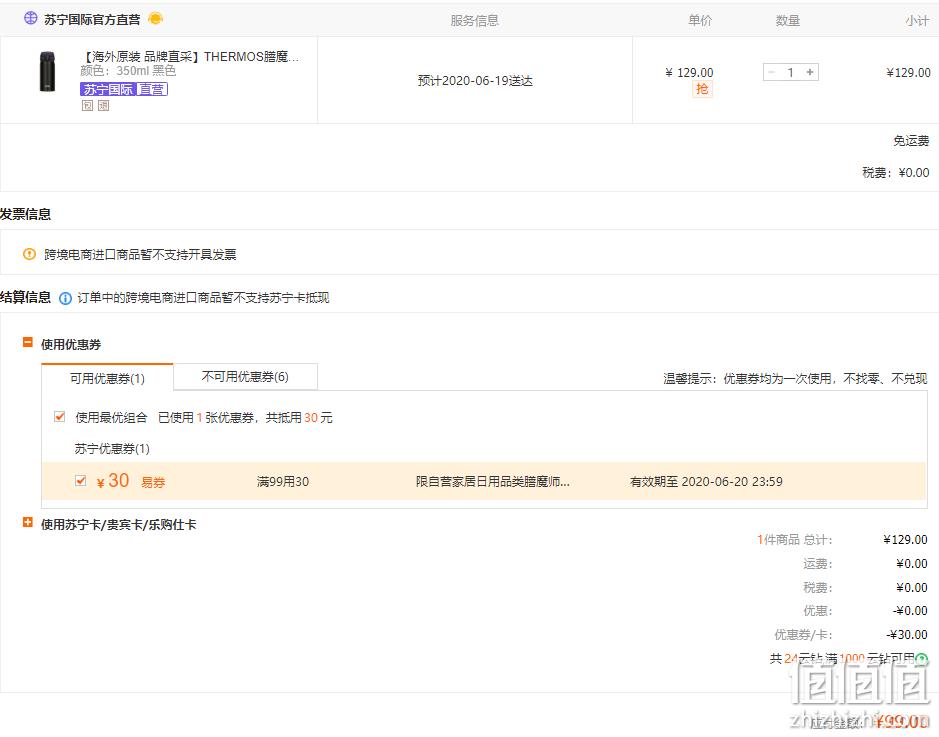
Task: Click the -¥30.00 coupon deduction amount
Action: click(907, 635)
